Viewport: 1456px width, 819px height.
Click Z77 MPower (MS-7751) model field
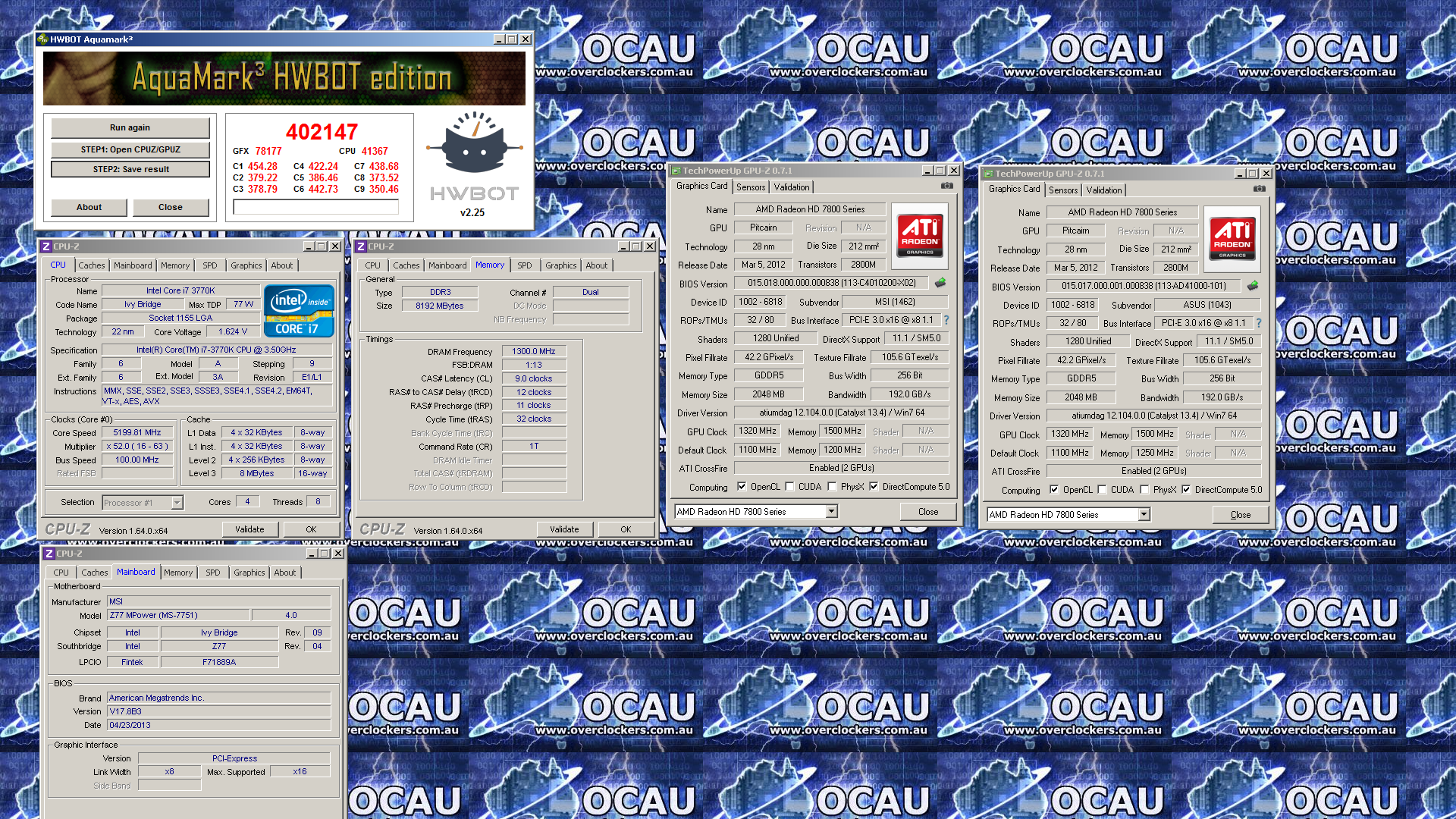pyautogui.click(x=177, y=616)
